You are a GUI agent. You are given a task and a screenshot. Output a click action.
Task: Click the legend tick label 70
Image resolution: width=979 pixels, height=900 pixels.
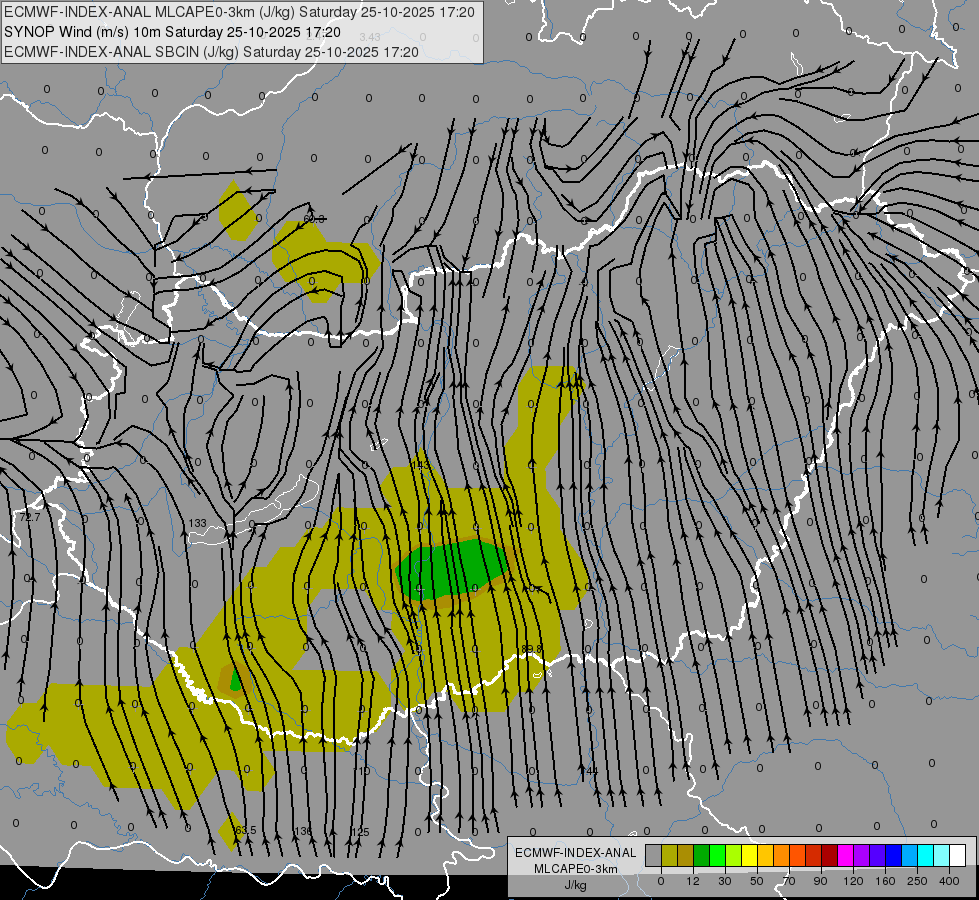[789, 881]
